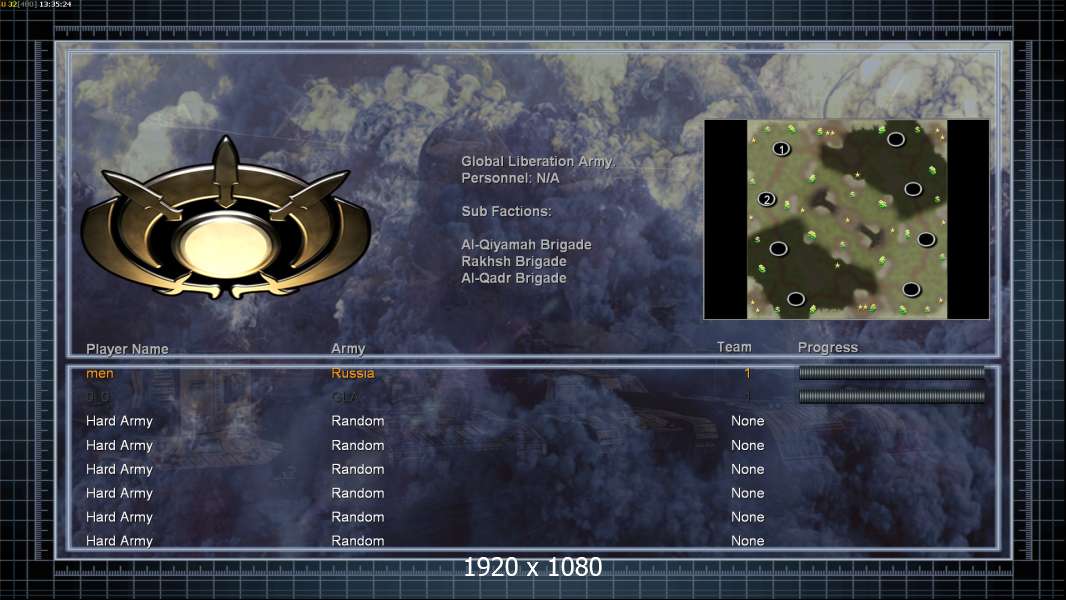1066x600 pixels.
Task: Click the topmost unnumbered start marker on minimap
Action: coord(895,139)
